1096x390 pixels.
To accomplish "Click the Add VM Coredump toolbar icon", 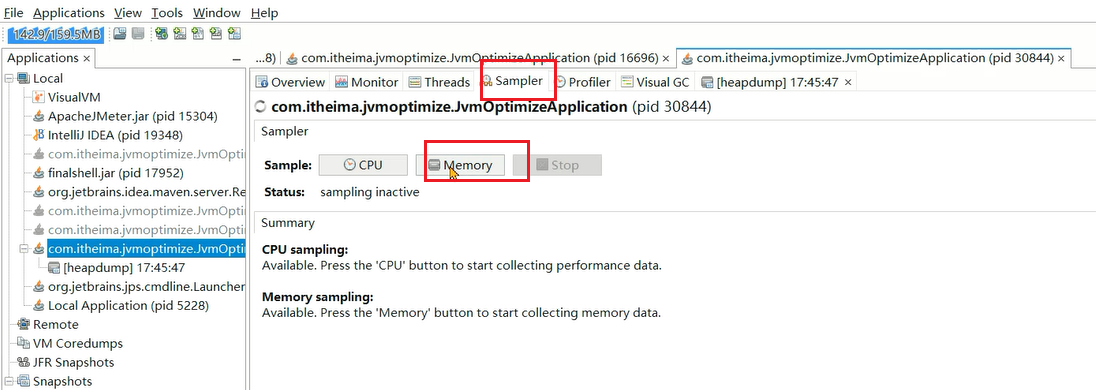I will pos(198,34).
